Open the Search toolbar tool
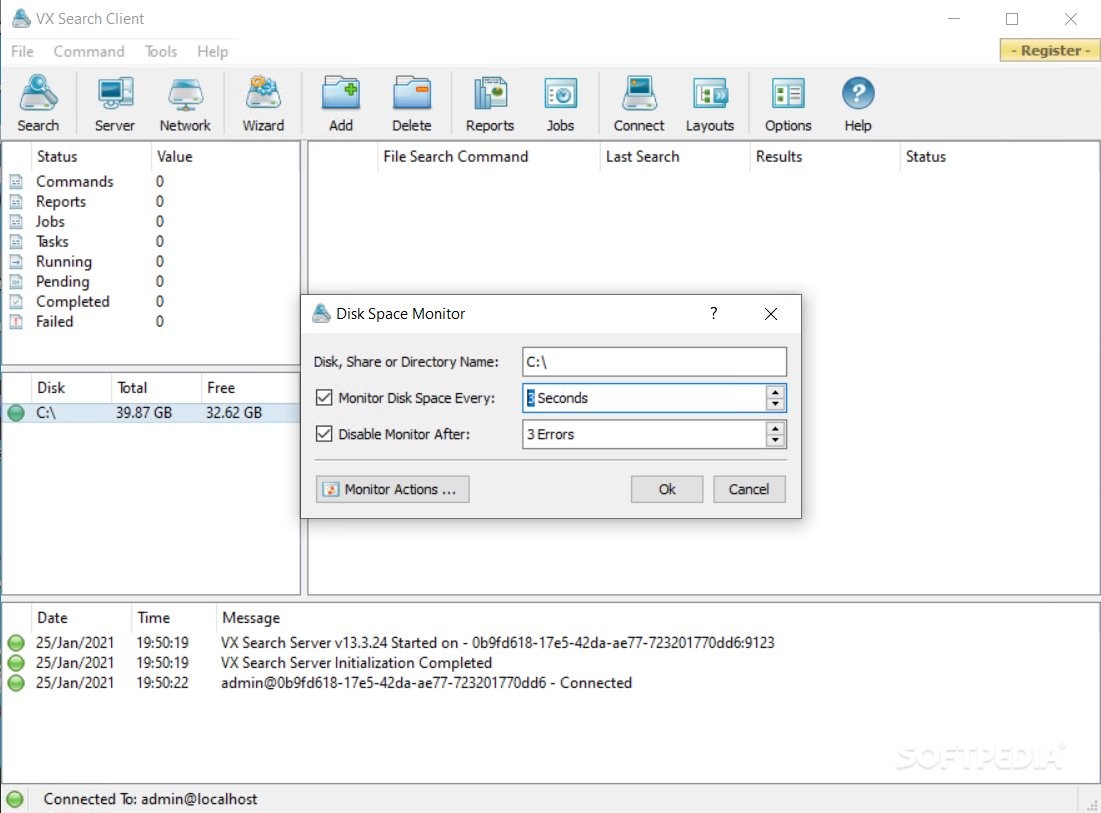This screenshot has height=813, width=1101. tap(38, 104)
